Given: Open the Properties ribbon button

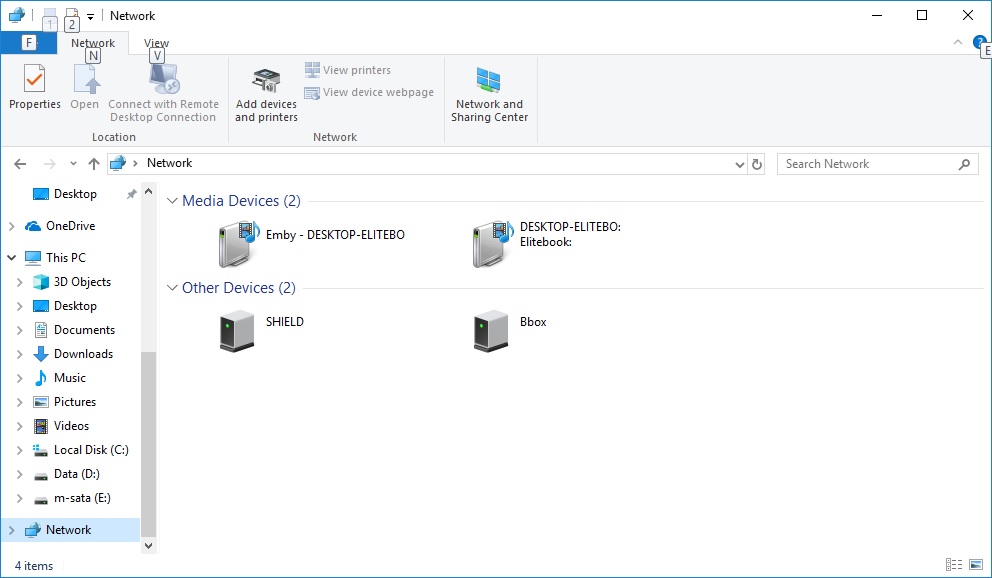Looking at the screenshot, I should (x=35, y=88).
